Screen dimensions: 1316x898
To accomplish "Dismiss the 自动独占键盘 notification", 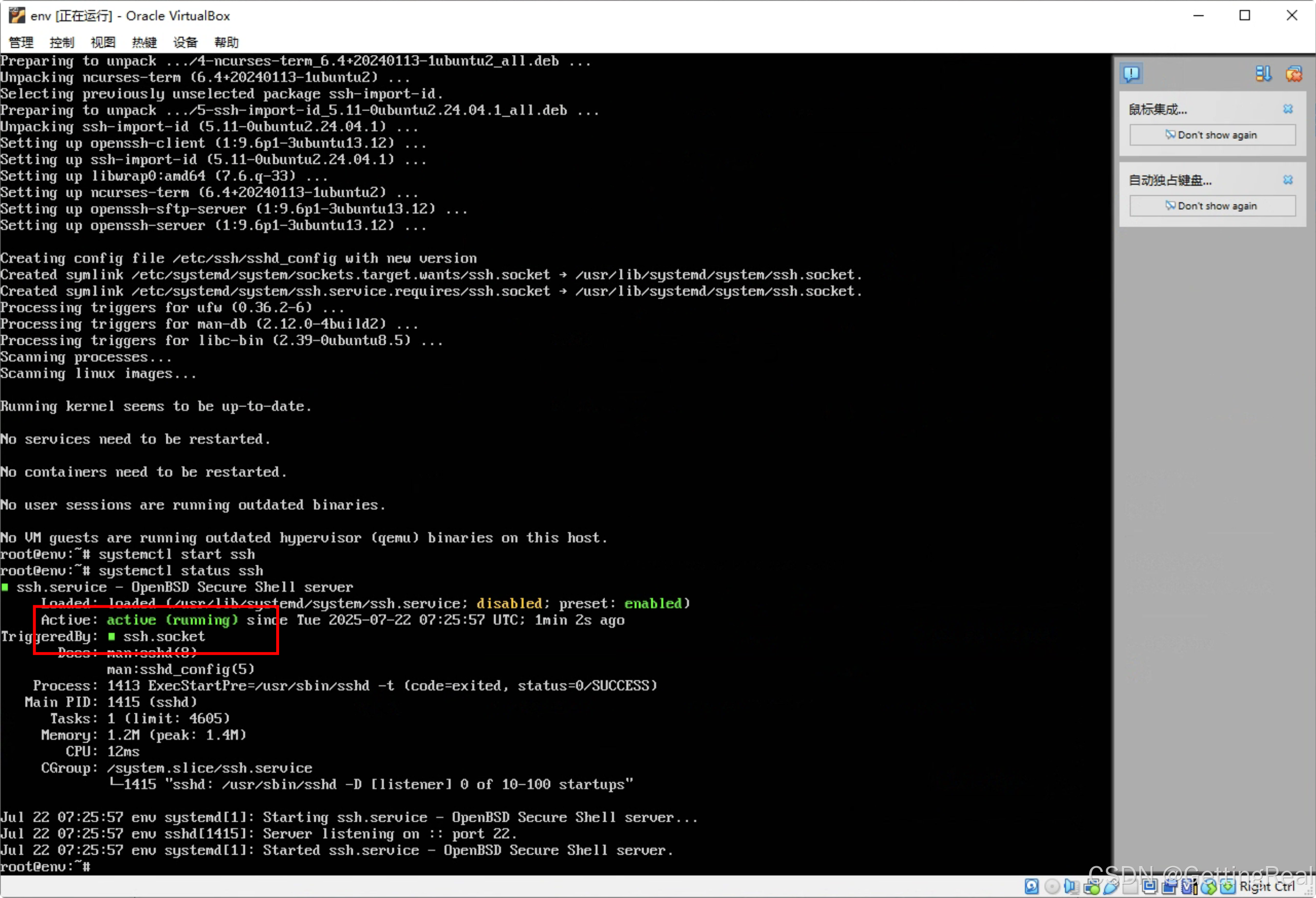I will 1288,179.
